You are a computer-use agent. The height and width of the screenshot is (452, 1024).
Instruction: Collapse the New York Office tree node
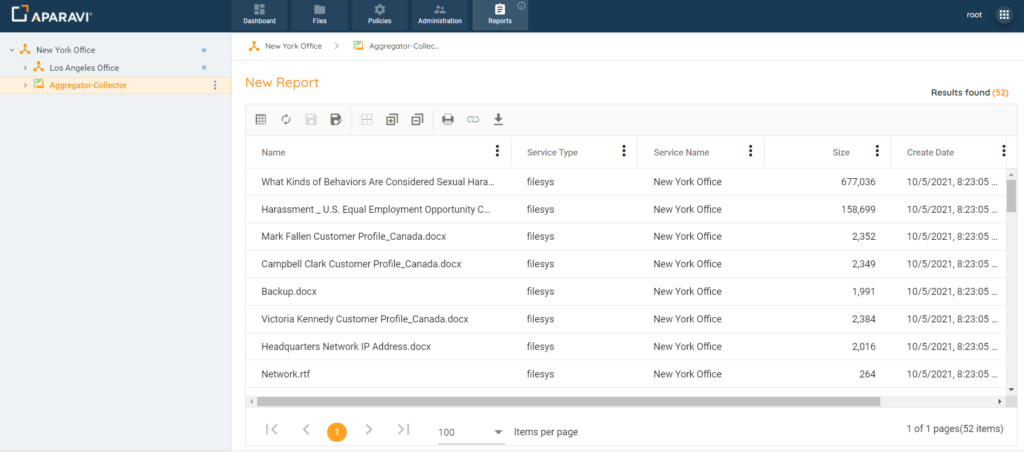11,50
